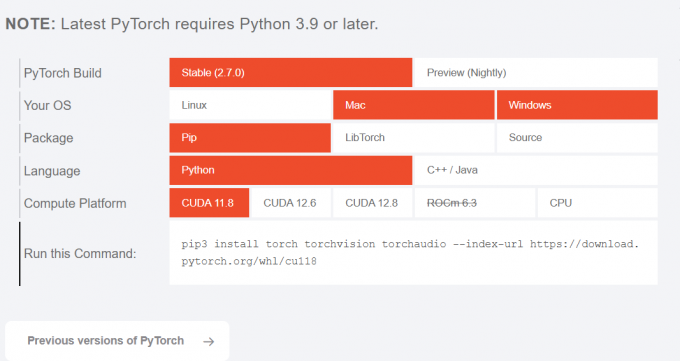Viewport: 680px width, 361px height.
Task: Select CUDA 12.8 compute platform
Action: click(x=373, y=203)
